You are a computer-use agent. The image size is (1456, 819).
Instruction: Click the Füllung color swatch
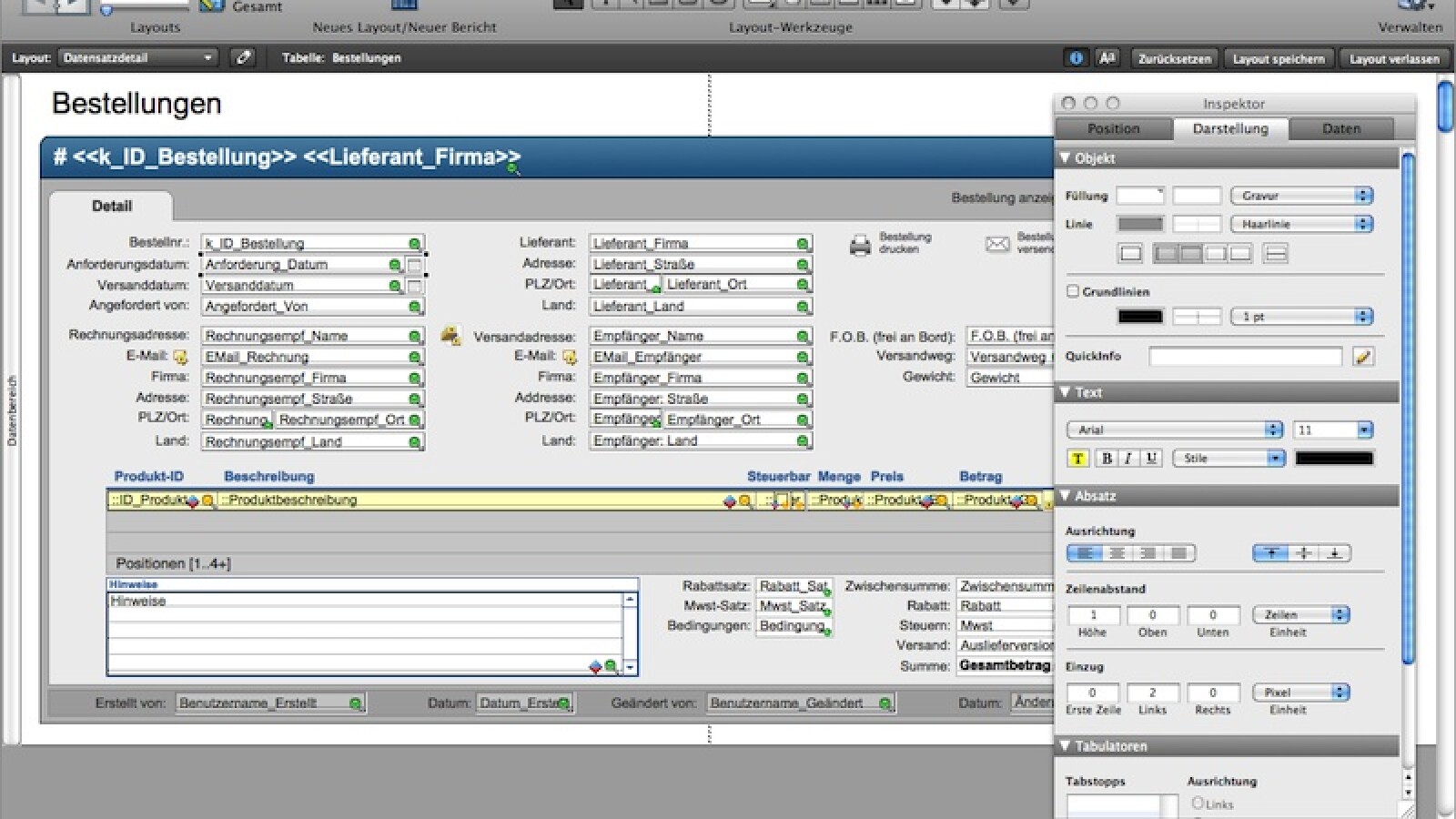coord(1140,195)
